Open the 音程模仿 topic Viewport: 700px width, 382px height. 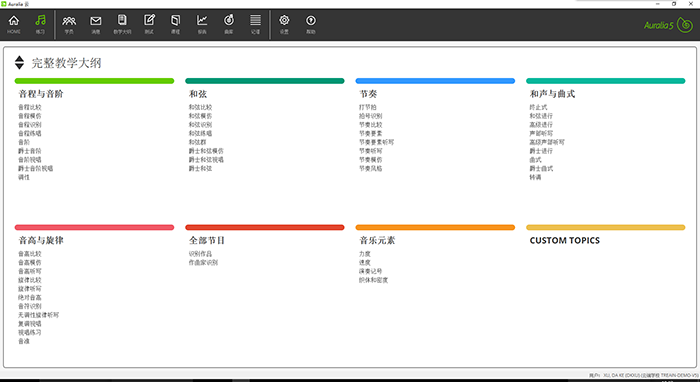pyautogui.click(x=29, y=116)
